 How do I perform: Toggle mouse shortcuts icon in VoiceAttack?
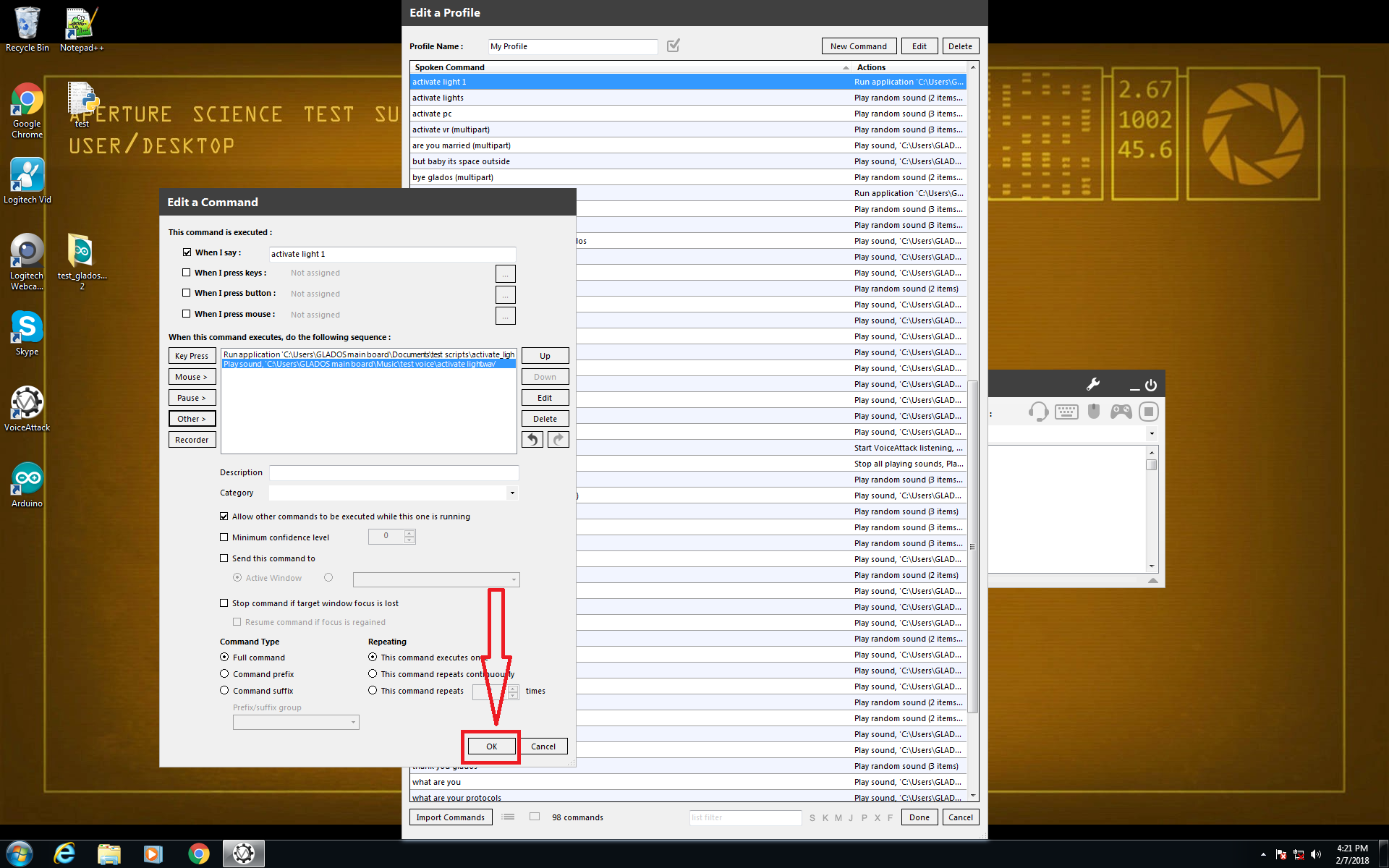click(1094, 411)
